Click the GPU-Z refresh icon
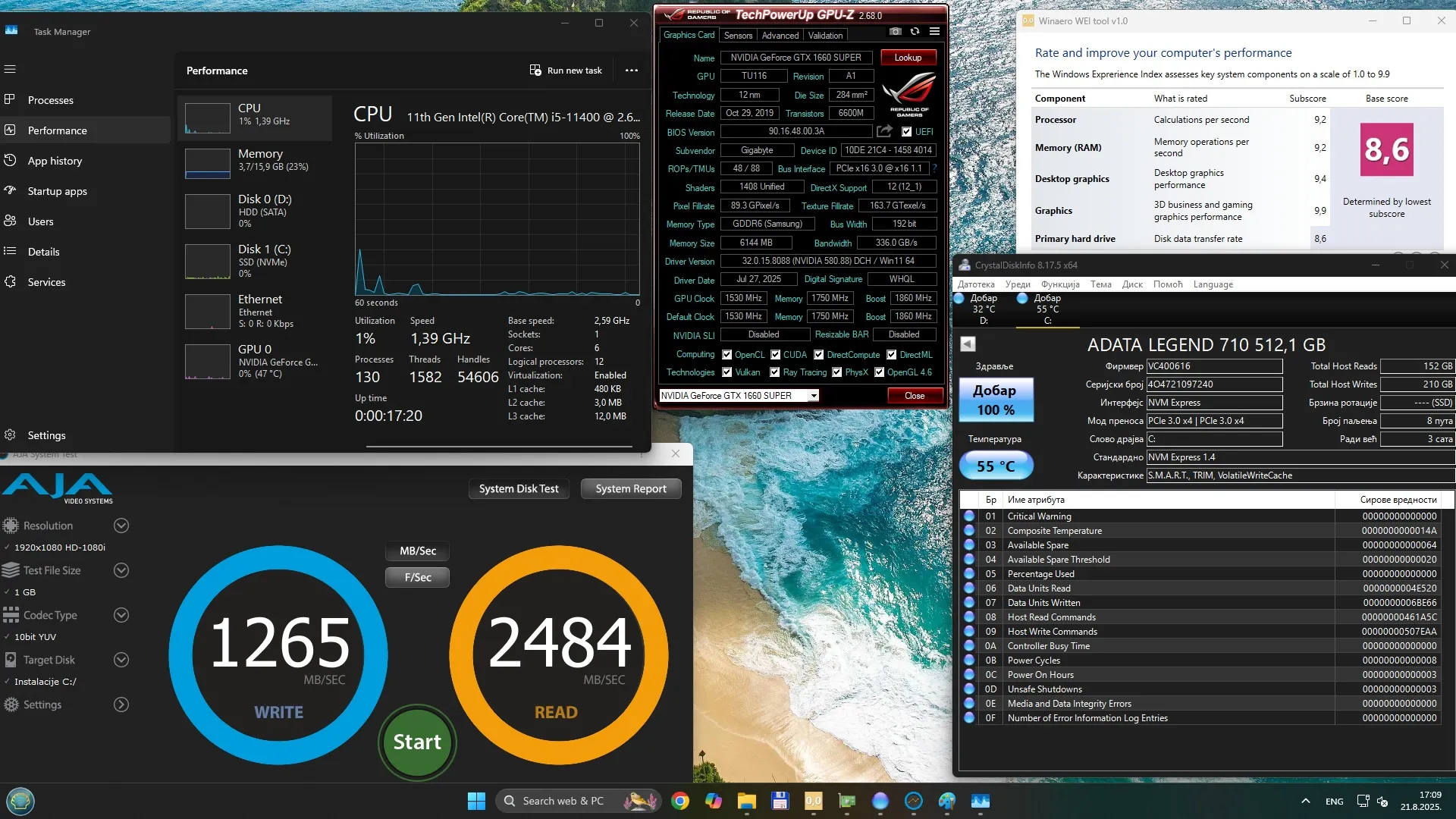 point(915,32)
